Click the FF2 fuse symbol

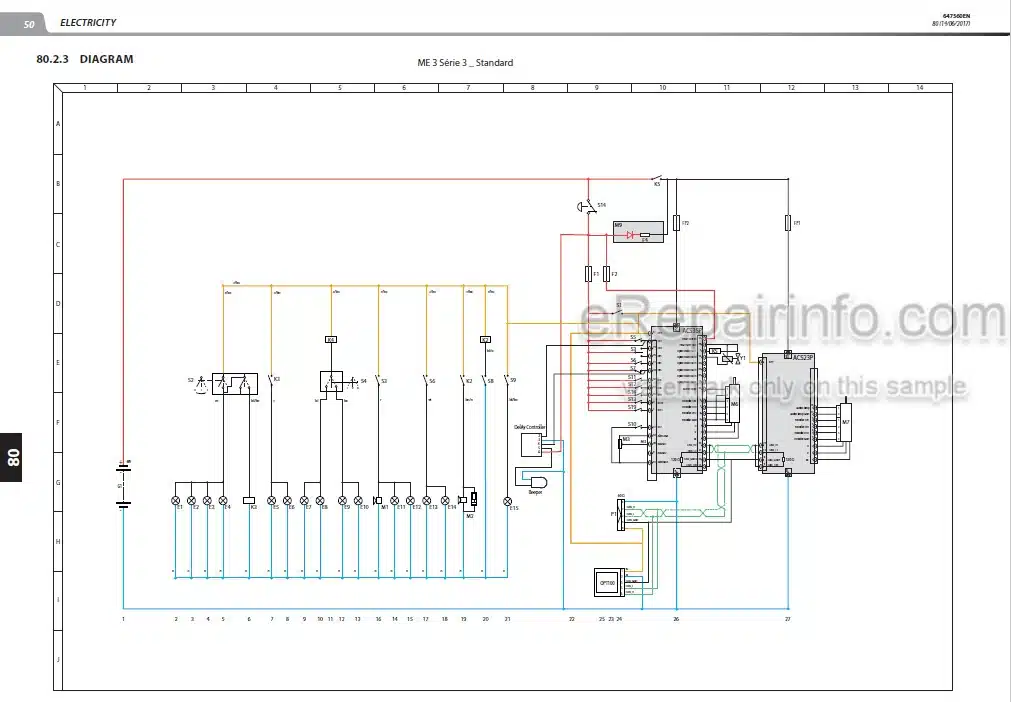(676, 223)
